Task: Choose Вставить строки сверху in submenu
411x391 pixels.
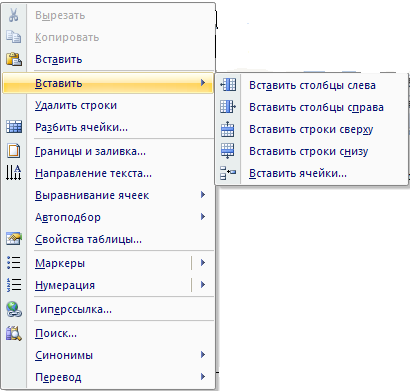Action: 311,129
